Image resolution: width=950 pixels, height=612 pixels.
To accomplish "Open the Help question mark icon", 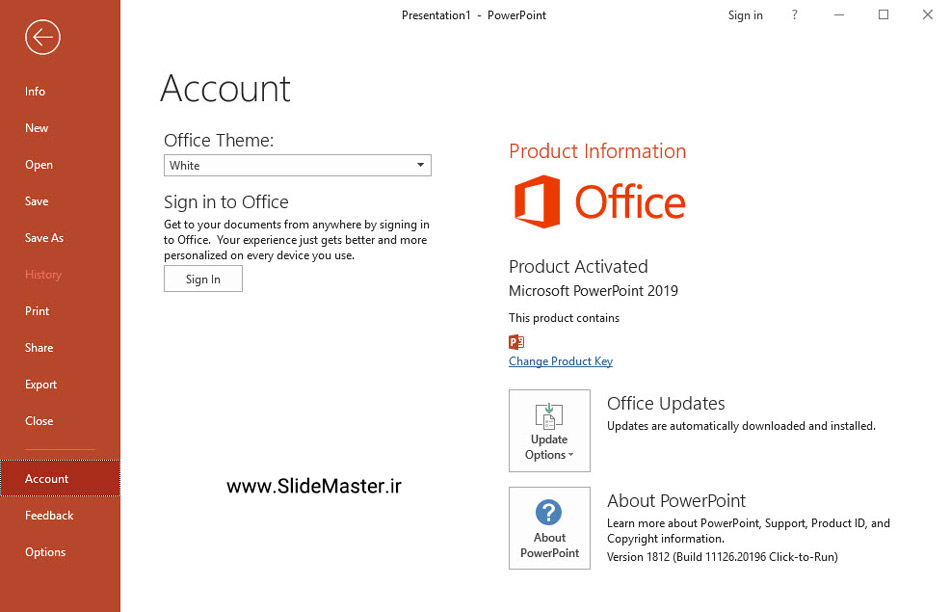I will [795, 15].
